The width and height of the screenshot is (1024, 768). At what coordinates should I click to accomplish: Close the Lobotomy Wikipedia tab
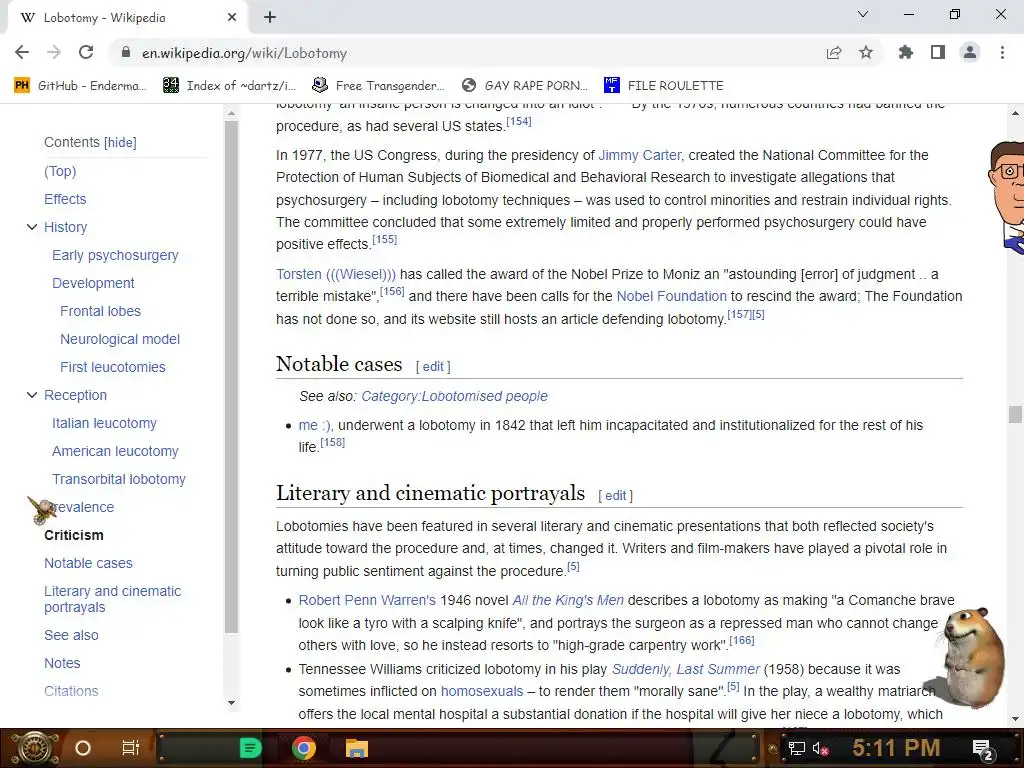pyautogui.click(x=232, y=18)
